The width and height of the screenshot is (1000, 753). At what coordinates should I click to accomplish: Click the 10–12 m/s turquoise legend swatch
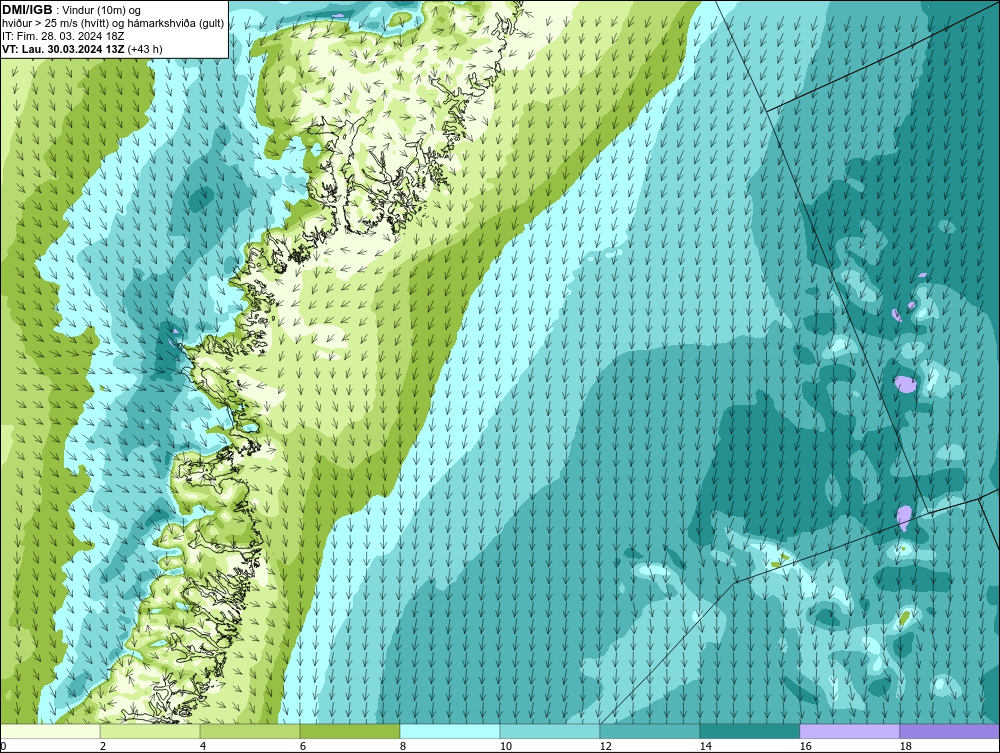550,731
